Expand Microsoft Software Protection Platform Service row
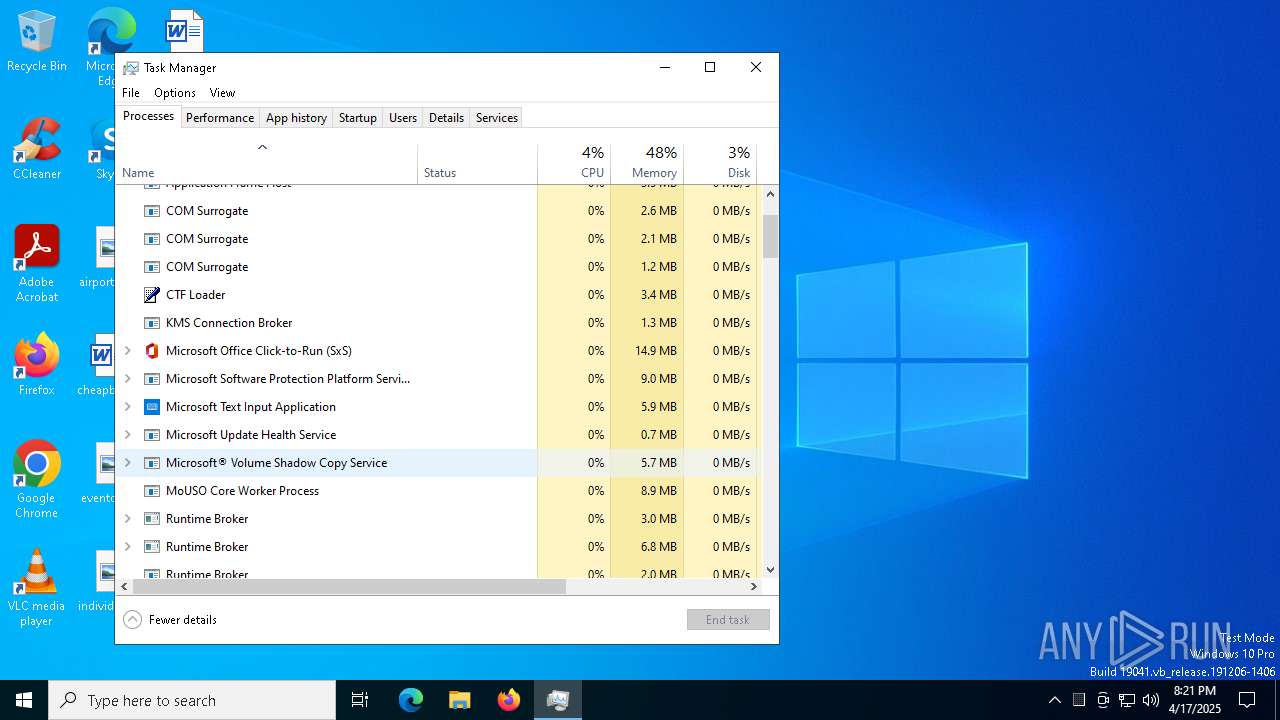The width and height of the screenshot is (1280, 720). [x=127, y=379]
